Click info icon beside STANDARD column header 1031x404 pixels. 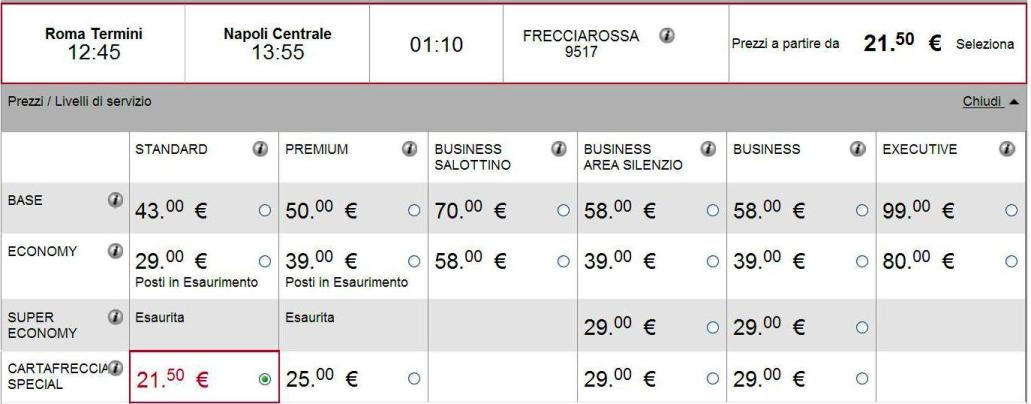click(x=260, y=149)
